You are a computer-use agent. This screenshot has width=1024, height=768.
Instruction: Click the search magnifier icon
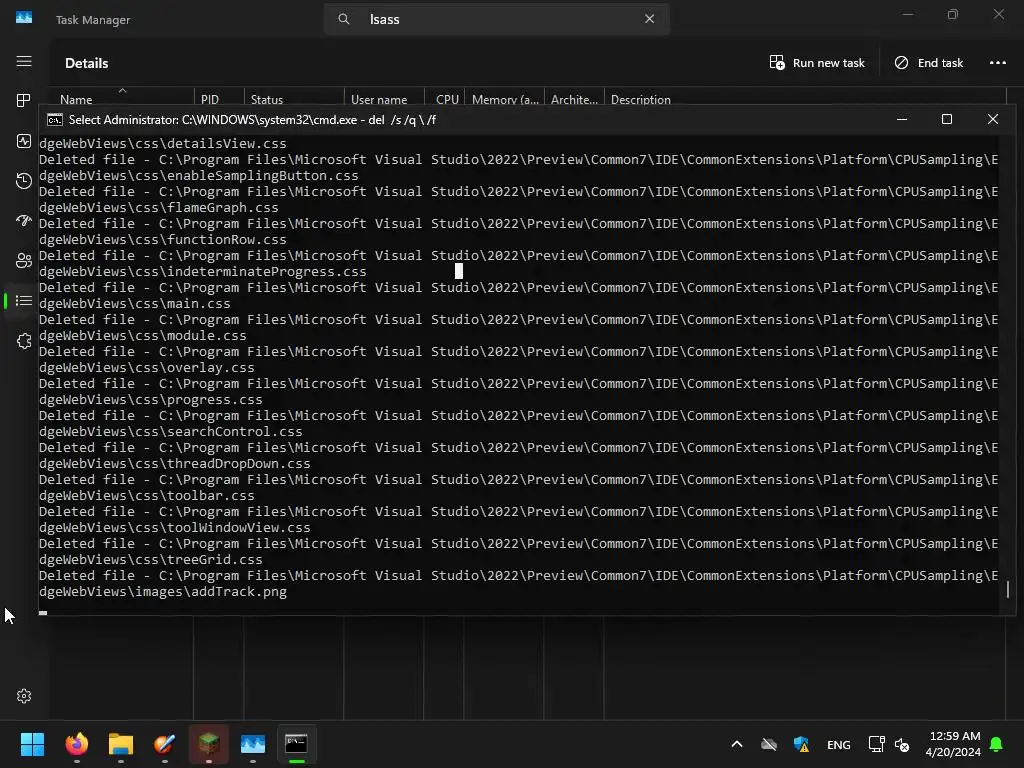pyautogui.click(x=344, y=19)
